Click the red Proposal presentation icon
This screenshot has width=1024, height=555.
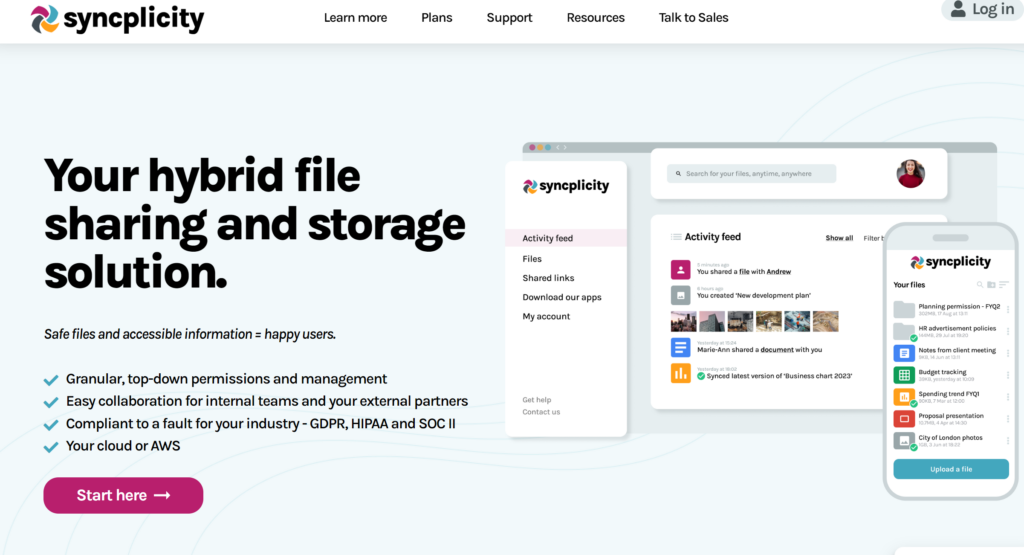tap(904, 418)
